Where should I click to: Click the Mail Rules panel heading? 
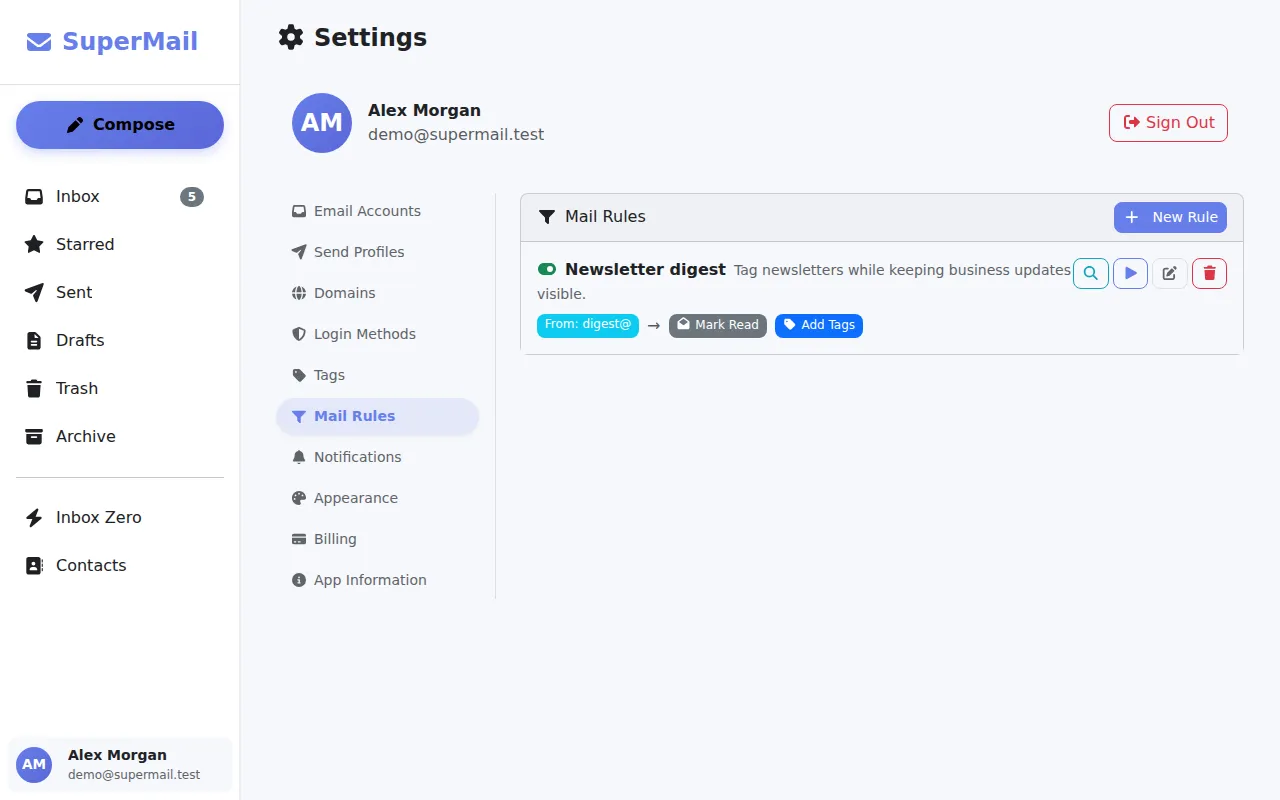point(605,217)
